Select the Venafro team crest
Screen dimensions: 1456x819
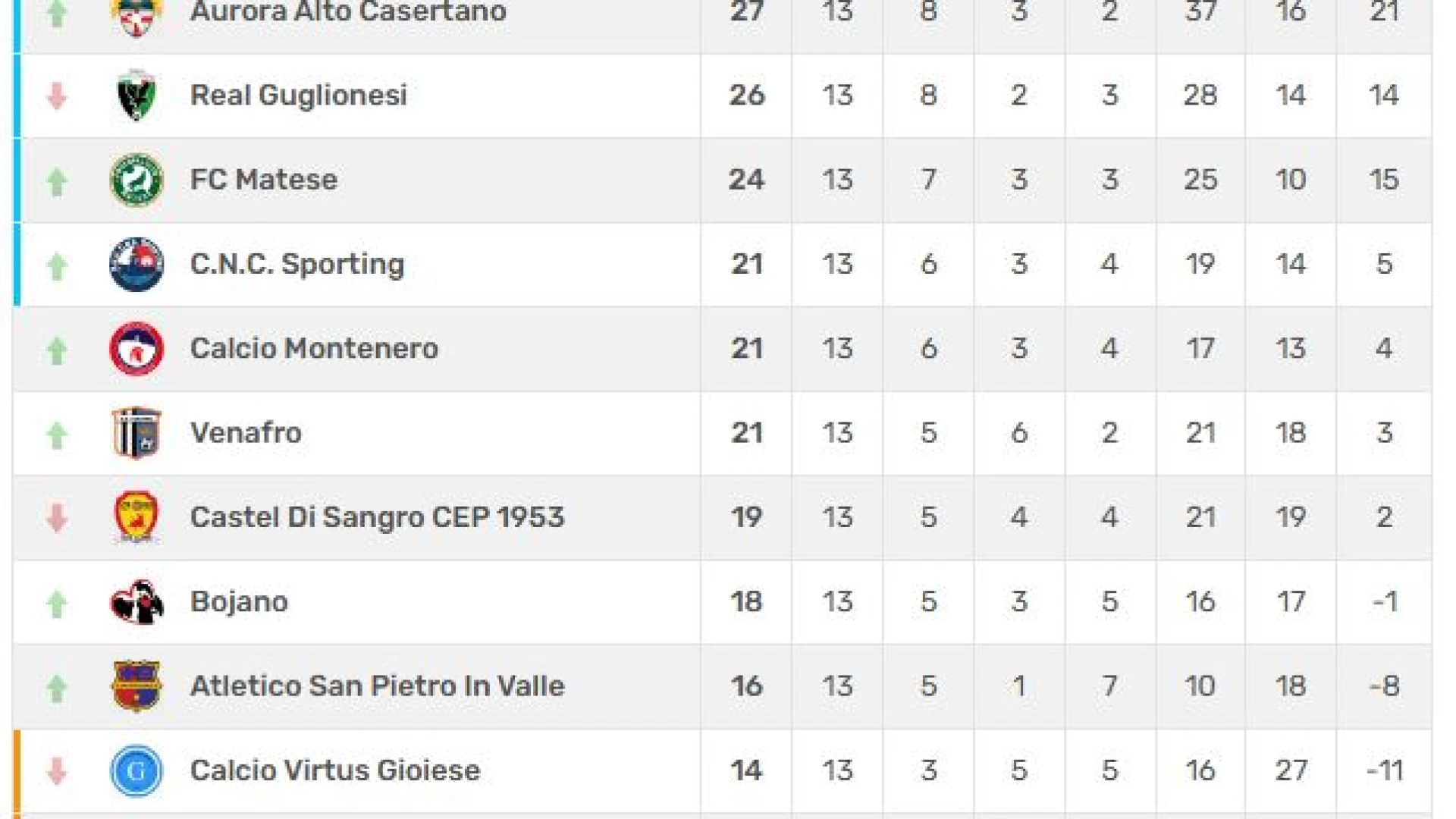coord(136,433)
